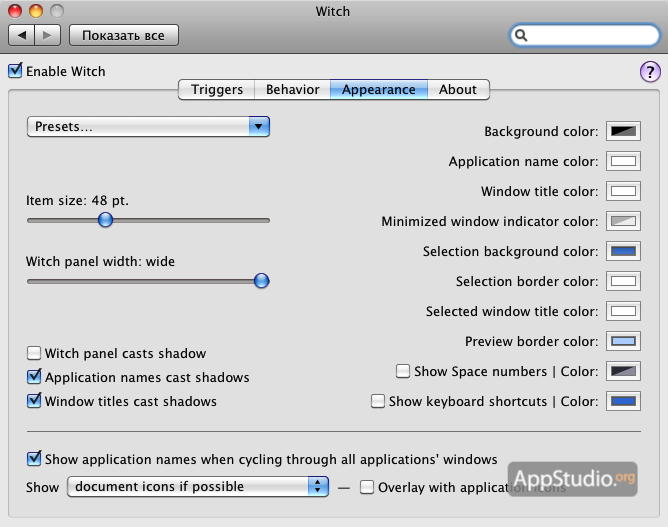Open the About tab
The height and width of the screenshot is (527, 668).
point(458,89)
